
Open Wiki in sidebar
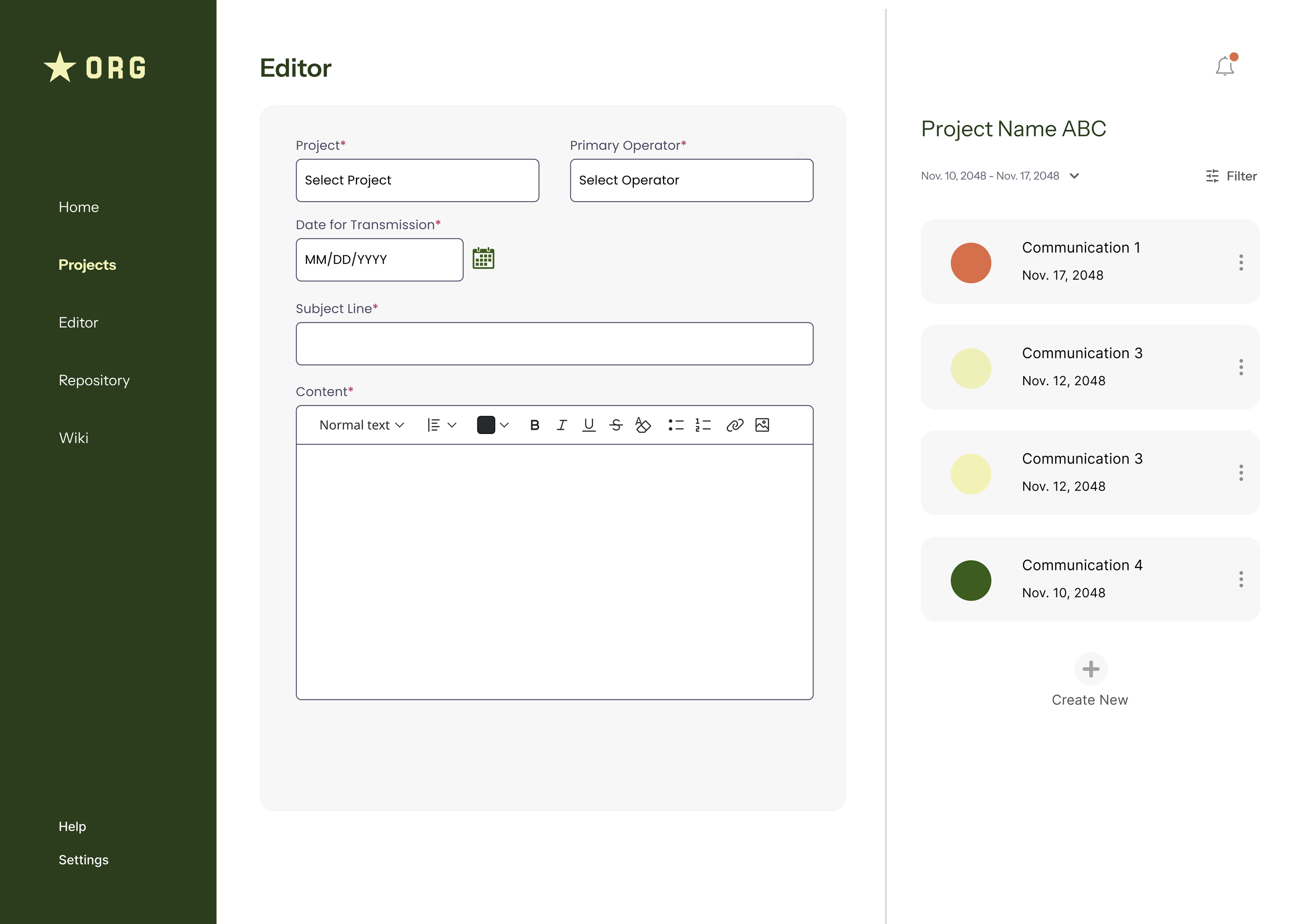[74, 438]
